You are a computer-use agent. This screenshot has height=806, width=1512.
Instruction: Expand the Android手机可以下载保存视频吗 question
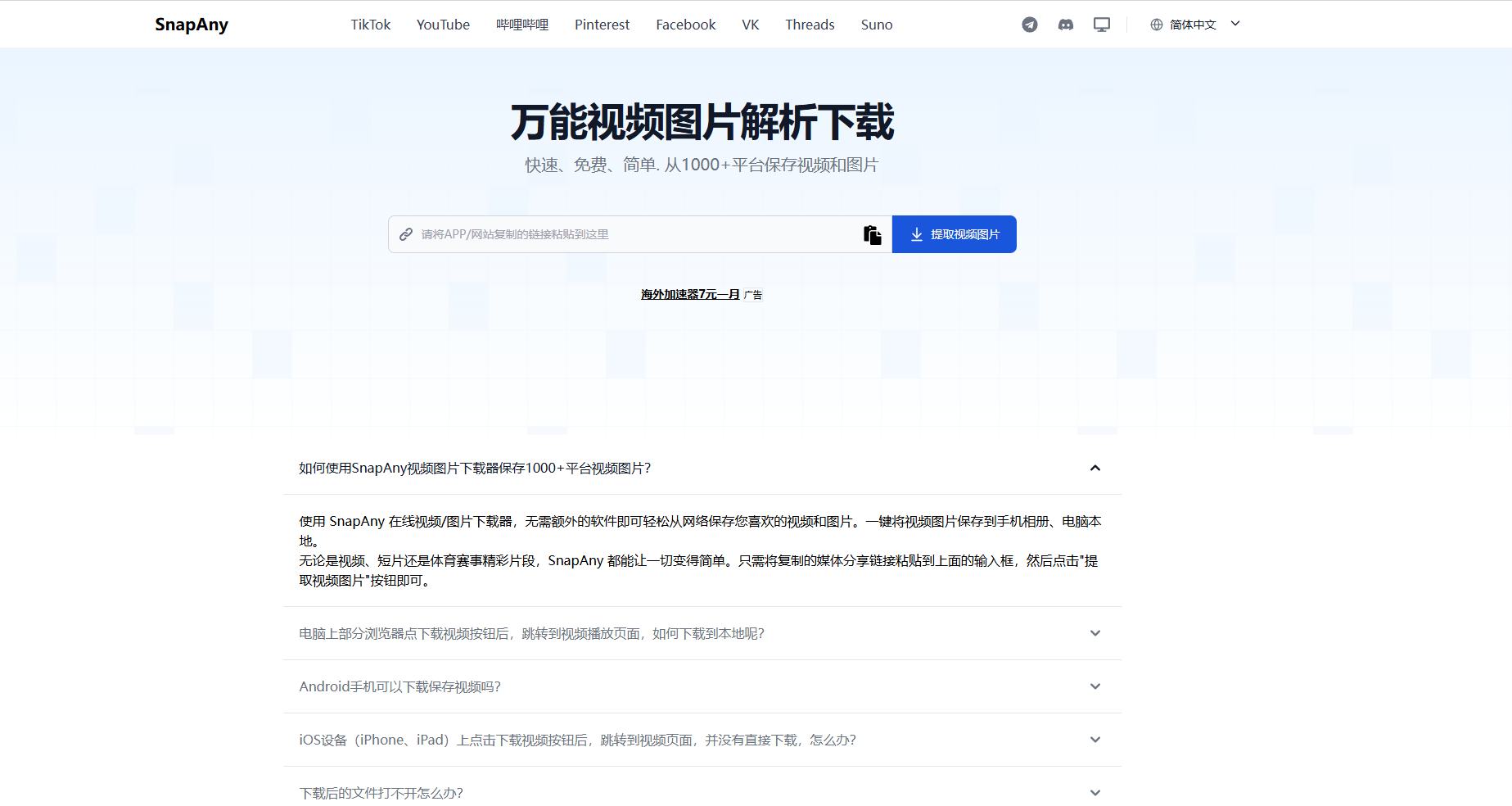702,686
